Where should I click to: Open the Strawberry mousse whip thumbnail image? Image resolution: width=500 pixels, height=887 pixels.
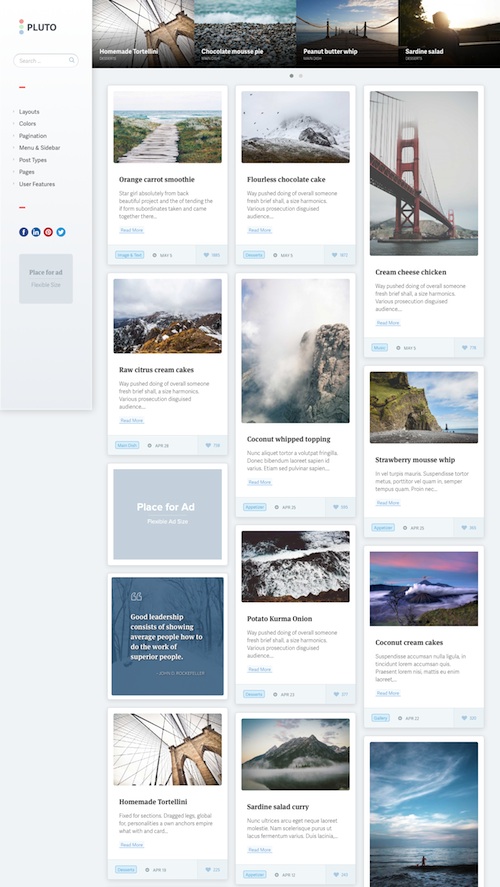coord(424,407)
